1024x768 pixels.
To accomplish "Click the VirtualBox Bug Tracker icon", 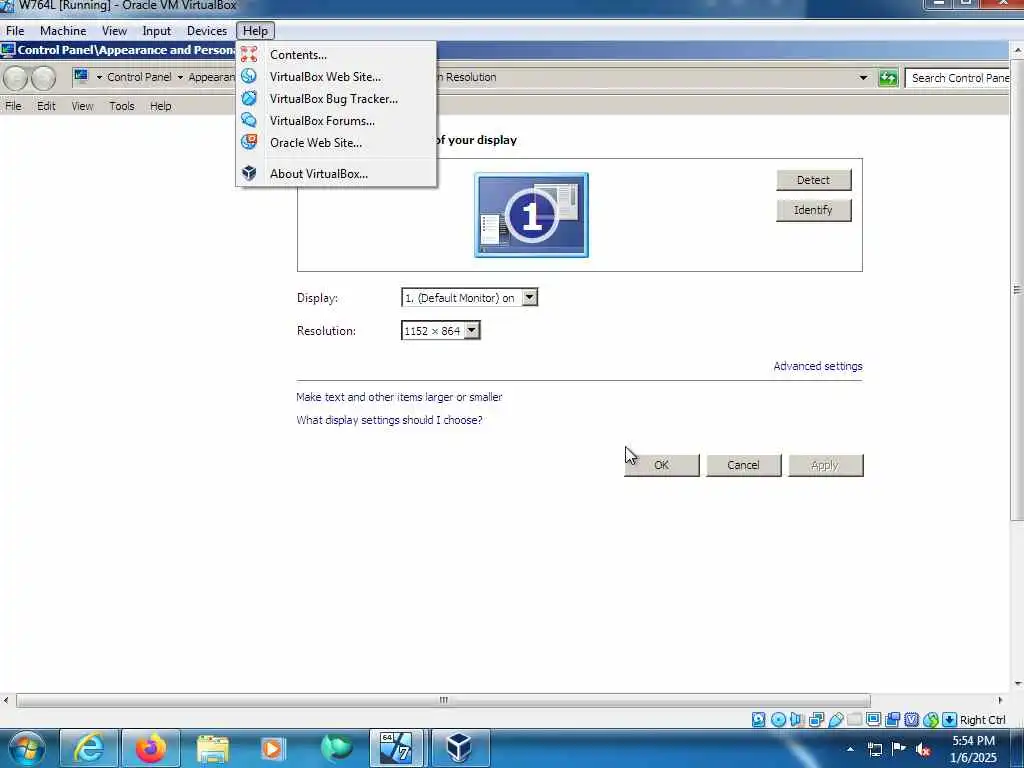I will pyautogui.click(x=249, y=99).
